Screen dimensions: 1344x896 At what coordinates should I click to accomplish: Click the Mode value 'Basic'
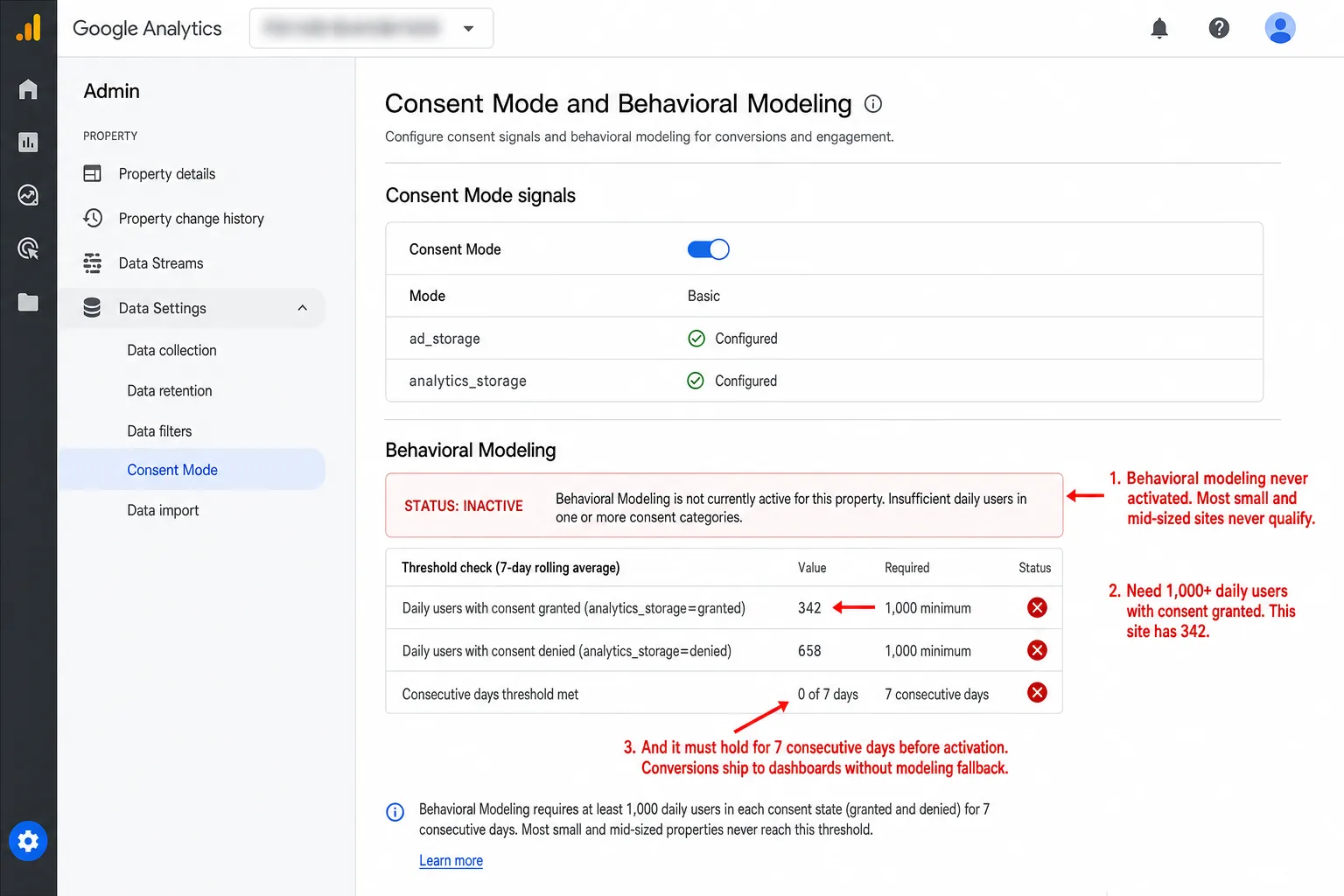click(x=703, y=296)
